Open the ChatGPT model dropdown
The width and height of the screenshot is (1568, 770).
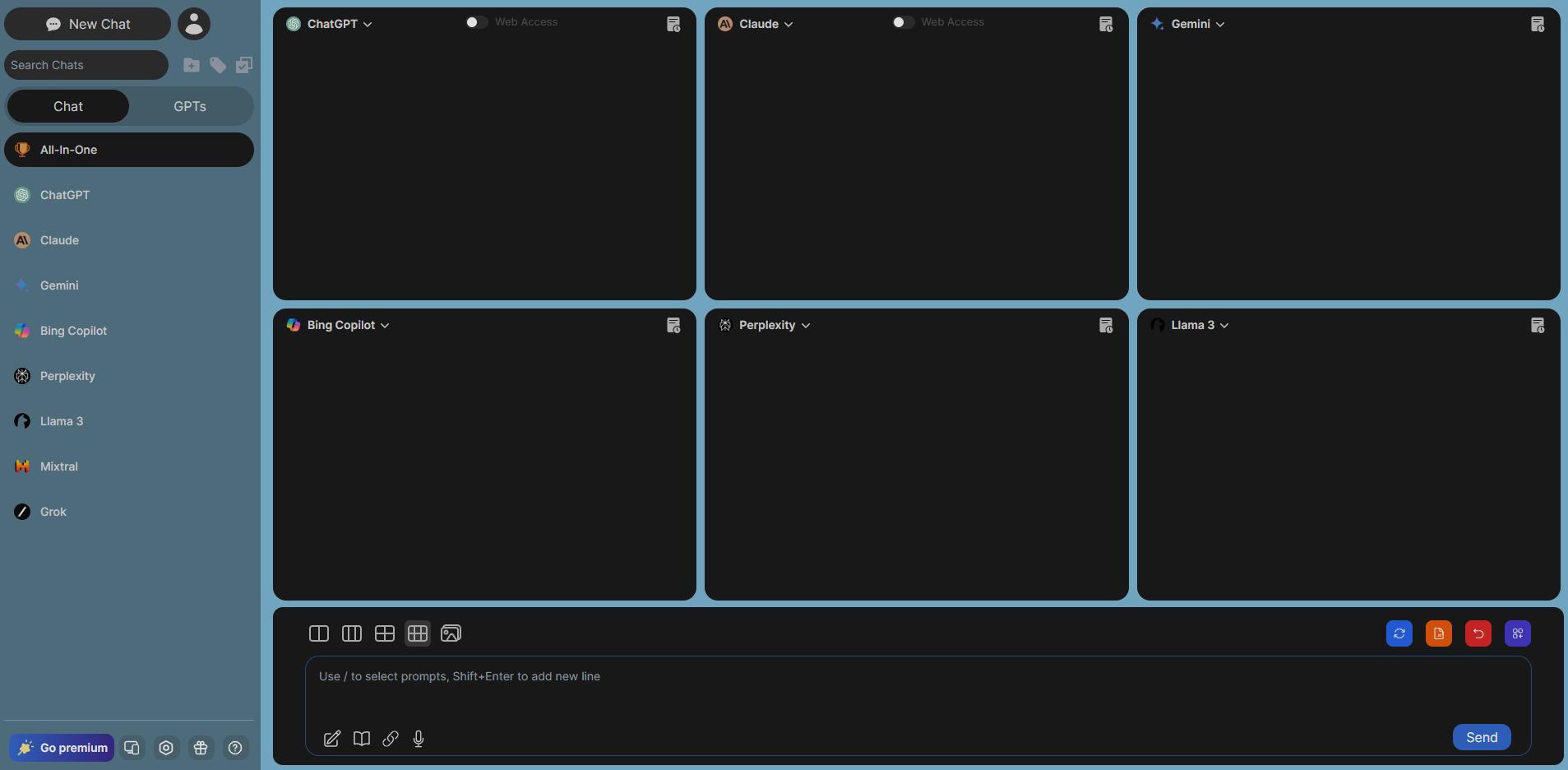click(367, 24)
